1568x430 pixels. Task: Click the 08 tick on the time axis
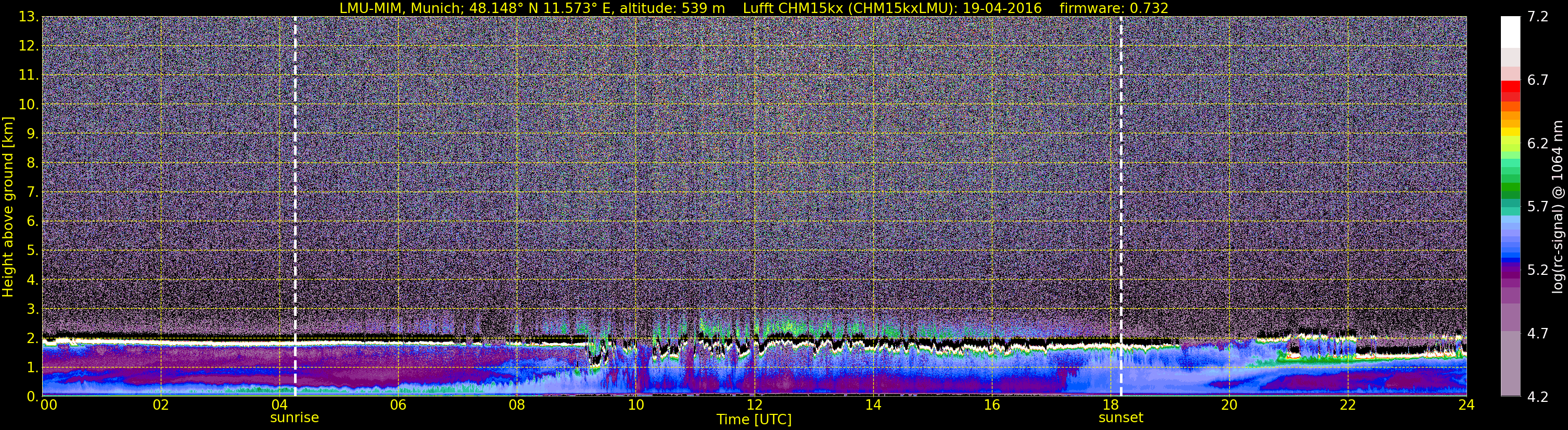click(x=517, y=405)
